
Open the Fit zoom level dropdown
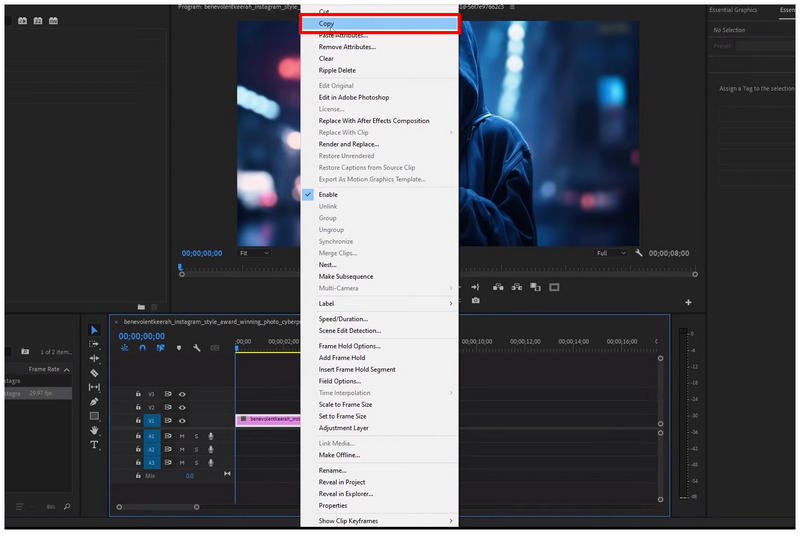[255, 253]
